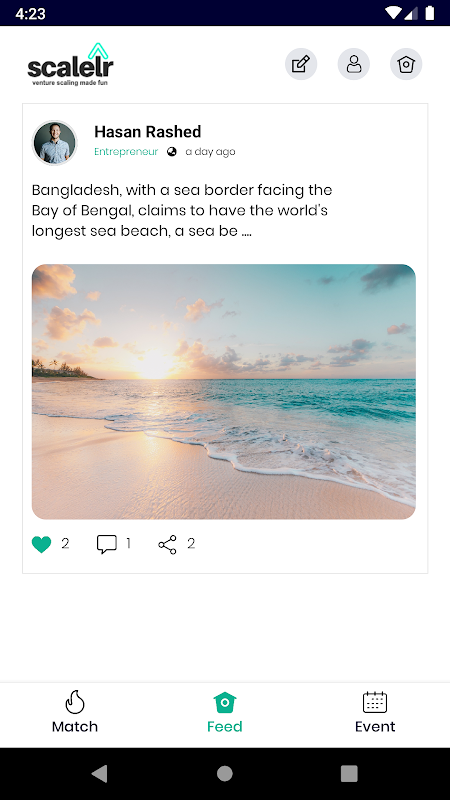The width and height of the screenshot is (450, 800).
Task: Select the Feed tab
Action: [x=224, y=713]
